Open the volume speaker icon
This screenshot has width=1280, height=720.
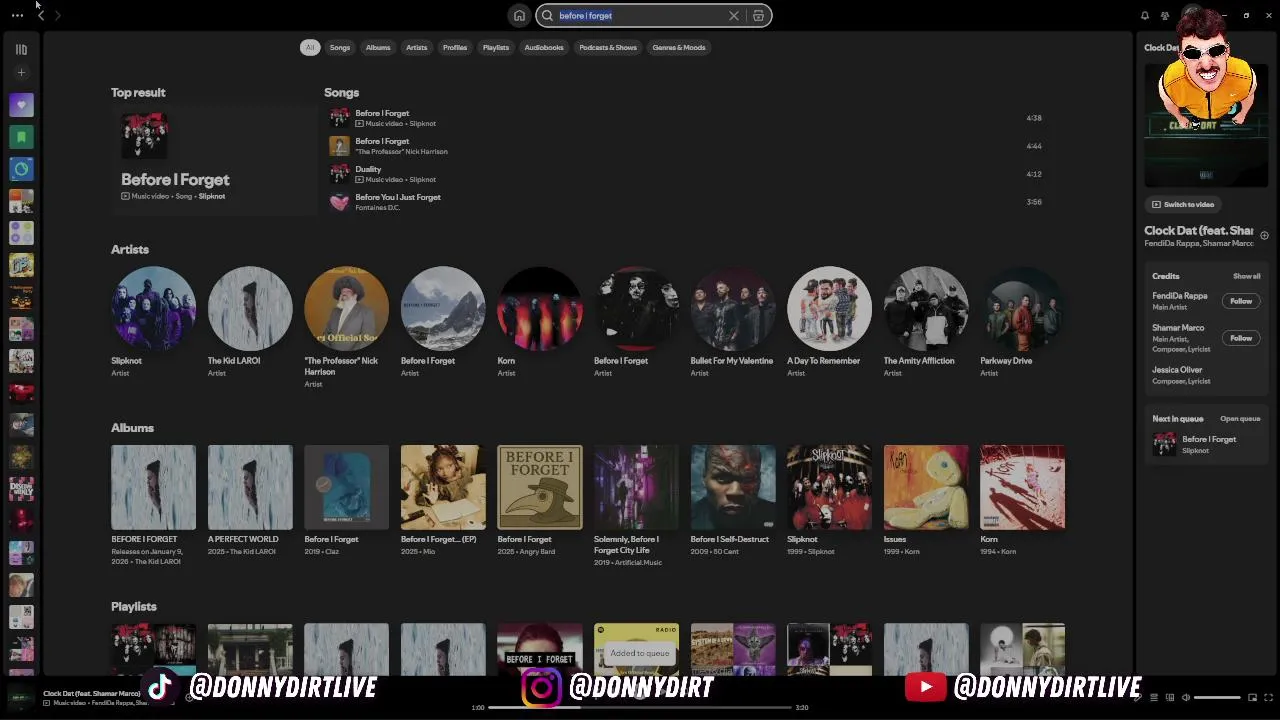tap(1186, 697)
